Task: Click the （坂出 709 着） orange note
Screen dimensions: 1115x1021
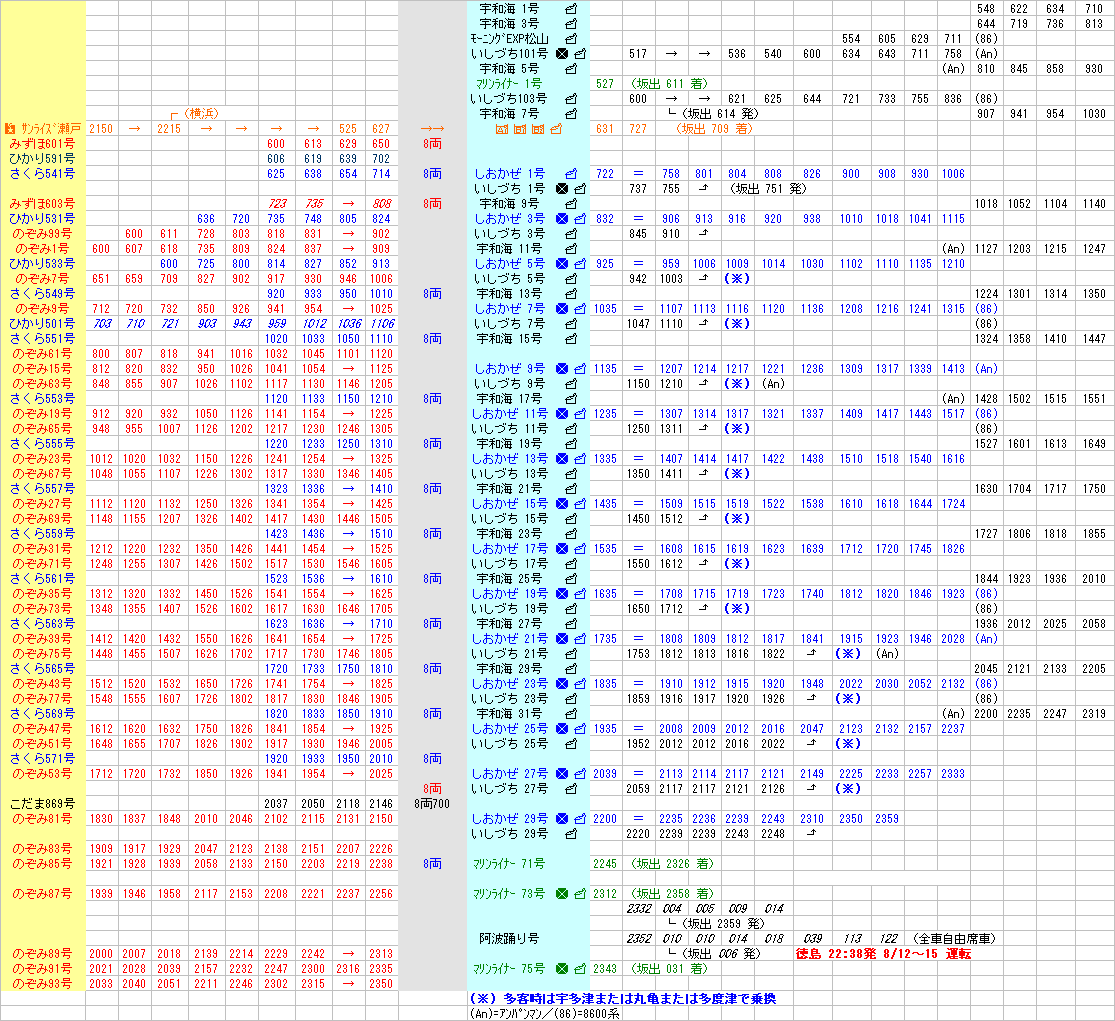Action: pos(713,129)
